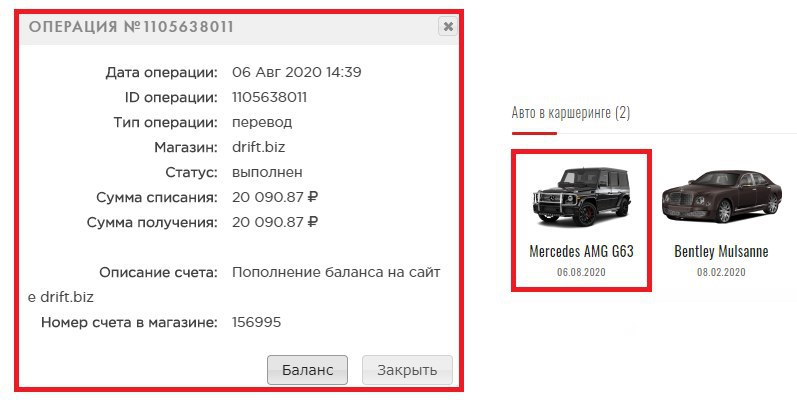
Task: Click the Mercedes AMG G63 title
Action: 581,251
